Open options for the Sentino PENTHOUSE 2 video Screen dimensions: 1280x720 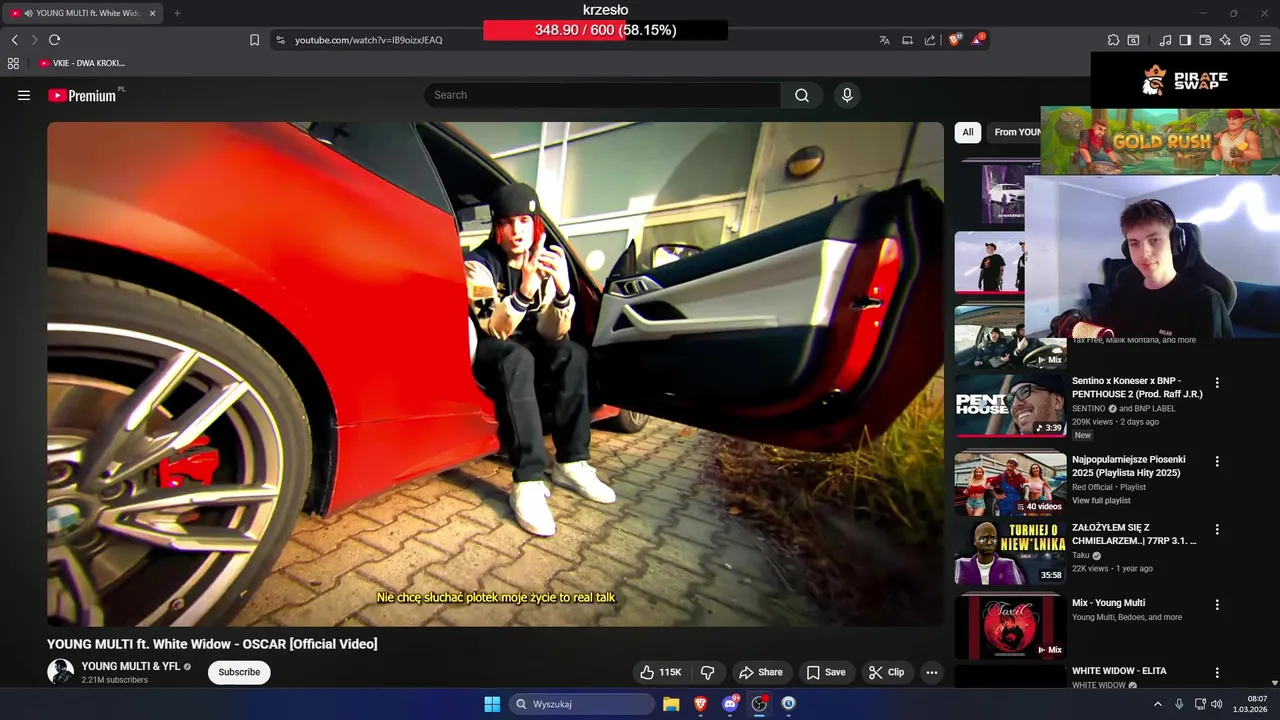(x=1217, y=383)
